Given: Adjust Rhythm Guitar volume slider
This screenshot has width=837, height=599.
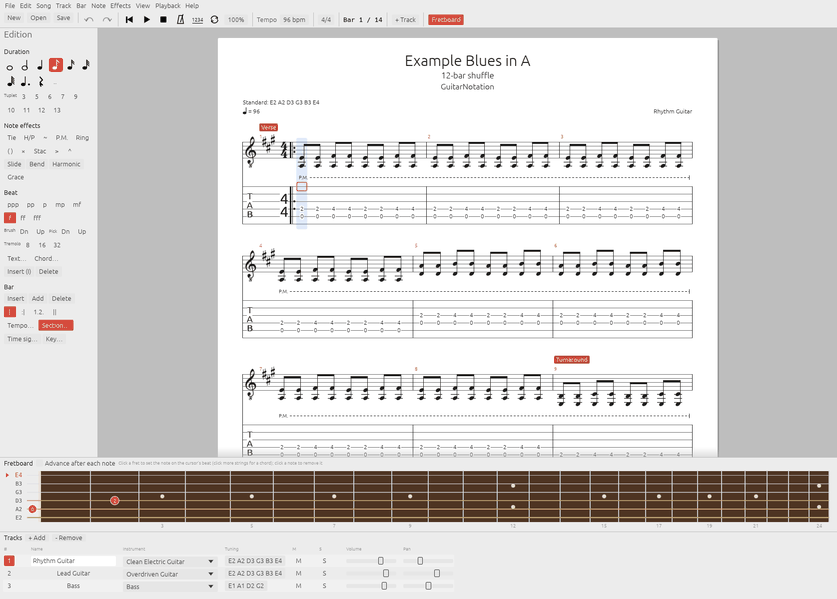Looking at the screenshot, I should [x=371, y=561].
